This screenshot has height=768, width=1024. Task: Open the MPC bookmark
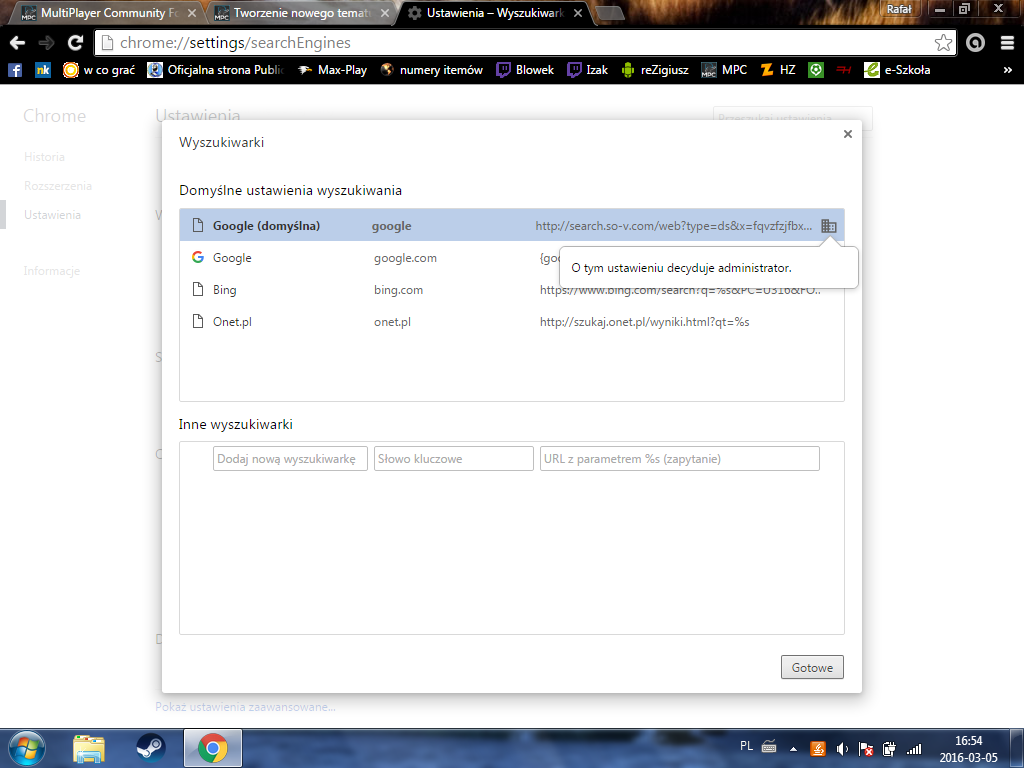coord(724,70)
